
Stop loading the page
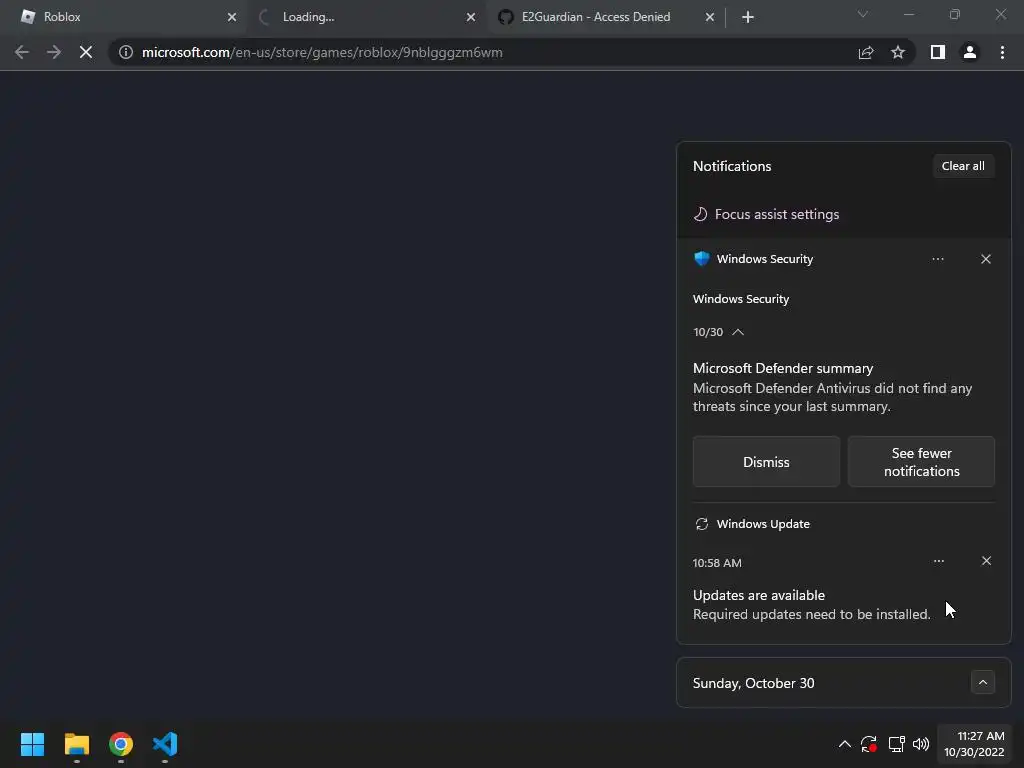pyautogui.click(x=86, y=52)
